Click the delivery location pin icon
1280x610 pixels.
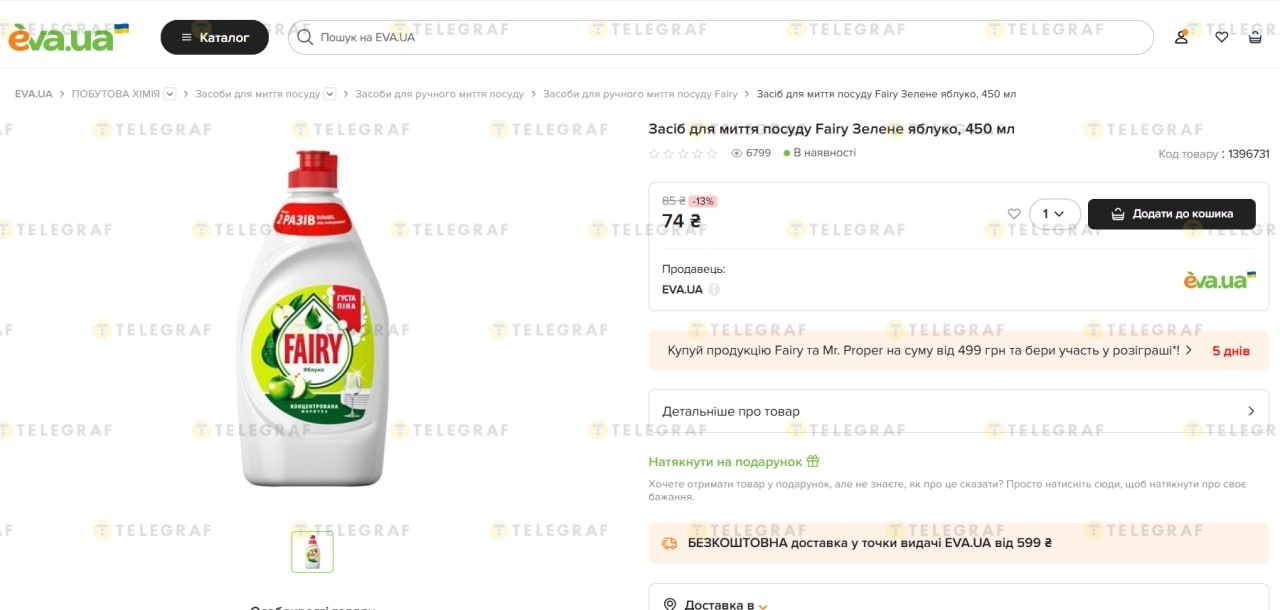[670, 604]
